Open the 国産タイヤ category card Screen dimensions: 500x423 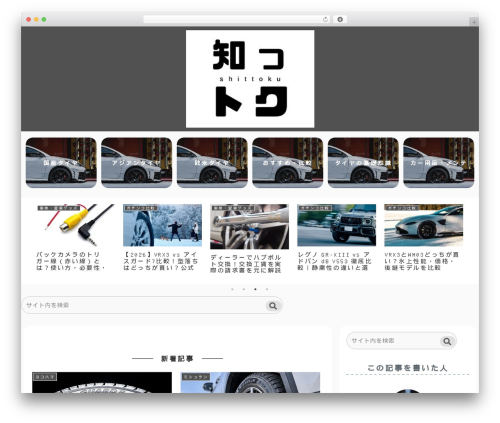coord(61,163)
